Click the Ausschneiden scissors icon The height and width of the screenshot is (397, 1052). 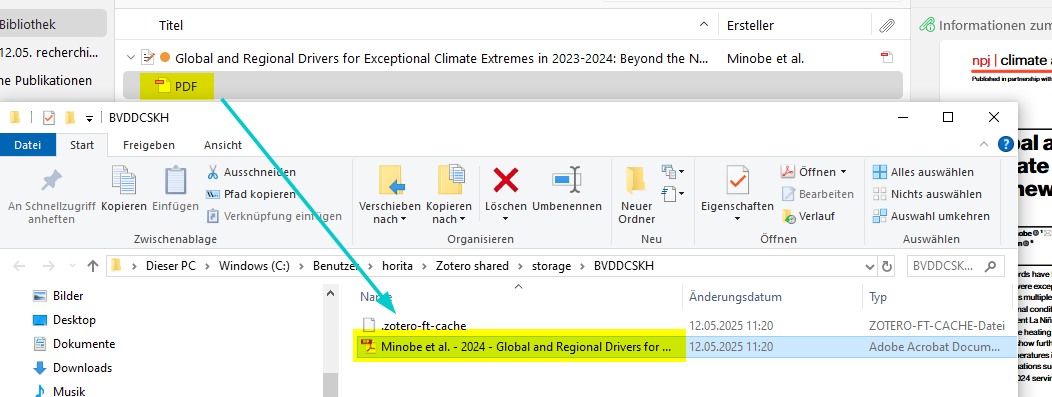click(x=213, y=172)
